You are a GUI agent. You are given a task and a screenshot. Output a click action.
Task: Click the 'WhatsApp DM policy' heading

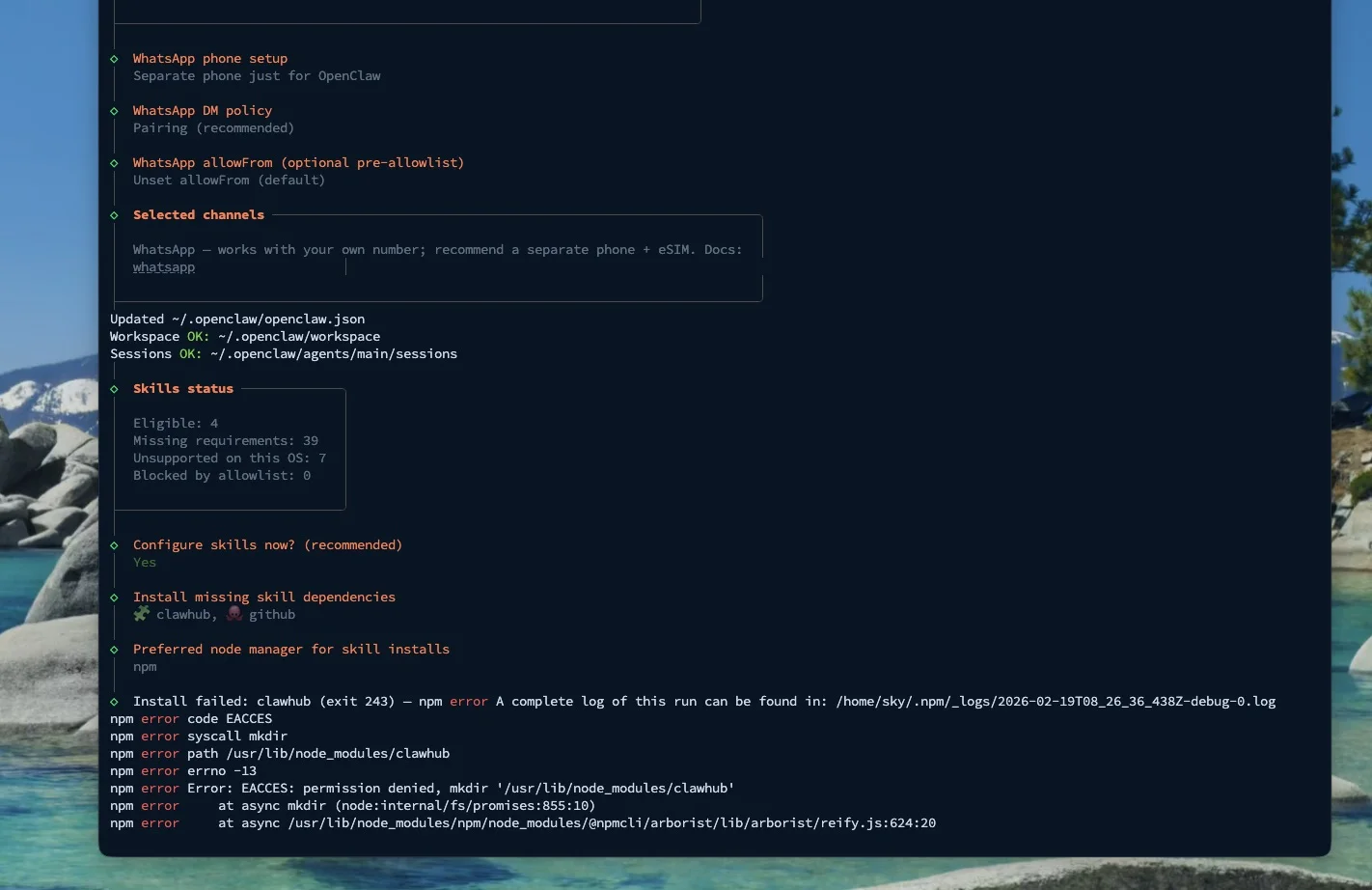pyautogui.click(x=203, y=111)
